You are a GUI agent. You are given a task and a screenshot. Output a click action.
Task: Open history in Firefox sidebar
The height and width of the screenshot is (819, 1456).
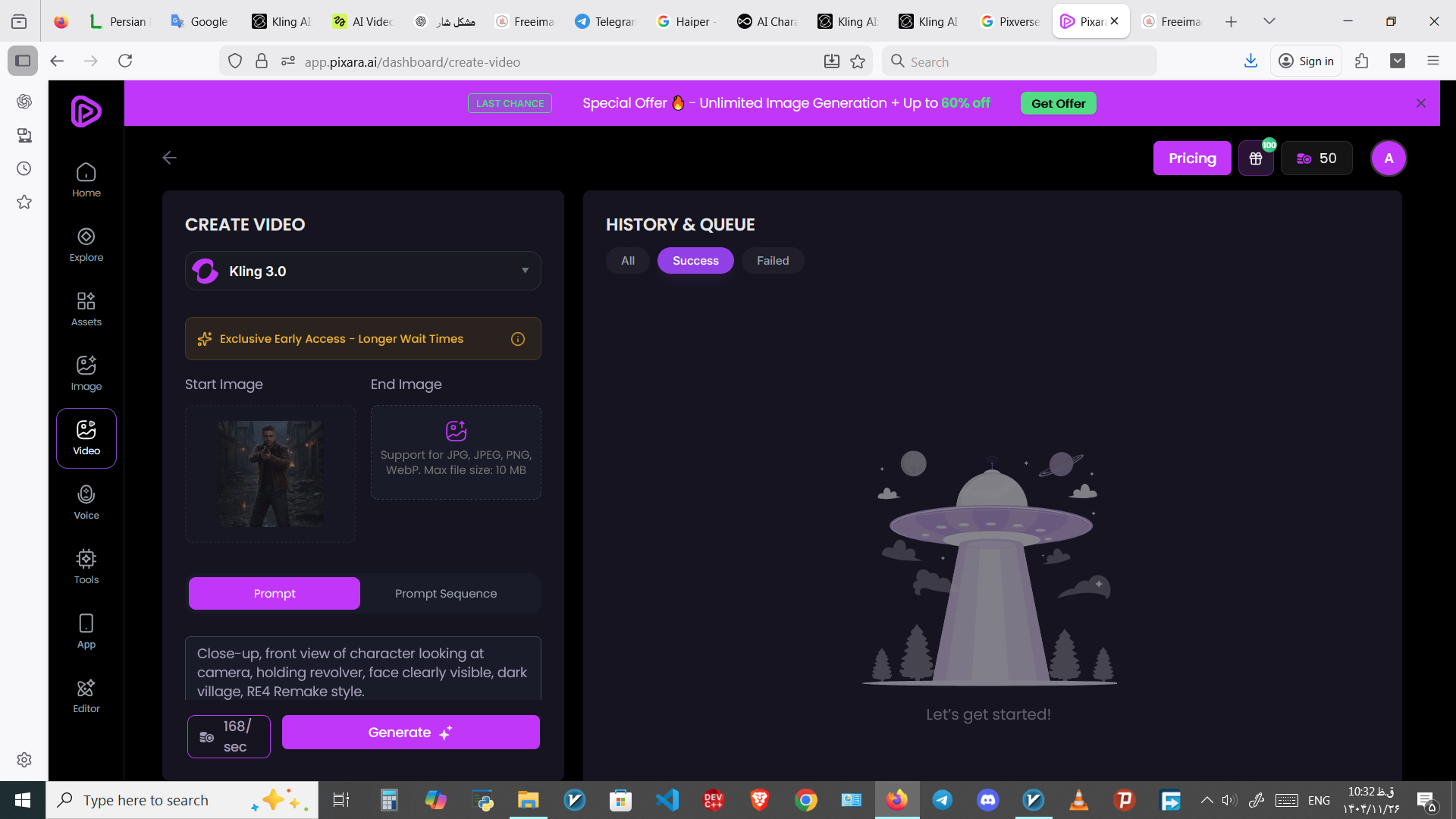pos(24,168)
